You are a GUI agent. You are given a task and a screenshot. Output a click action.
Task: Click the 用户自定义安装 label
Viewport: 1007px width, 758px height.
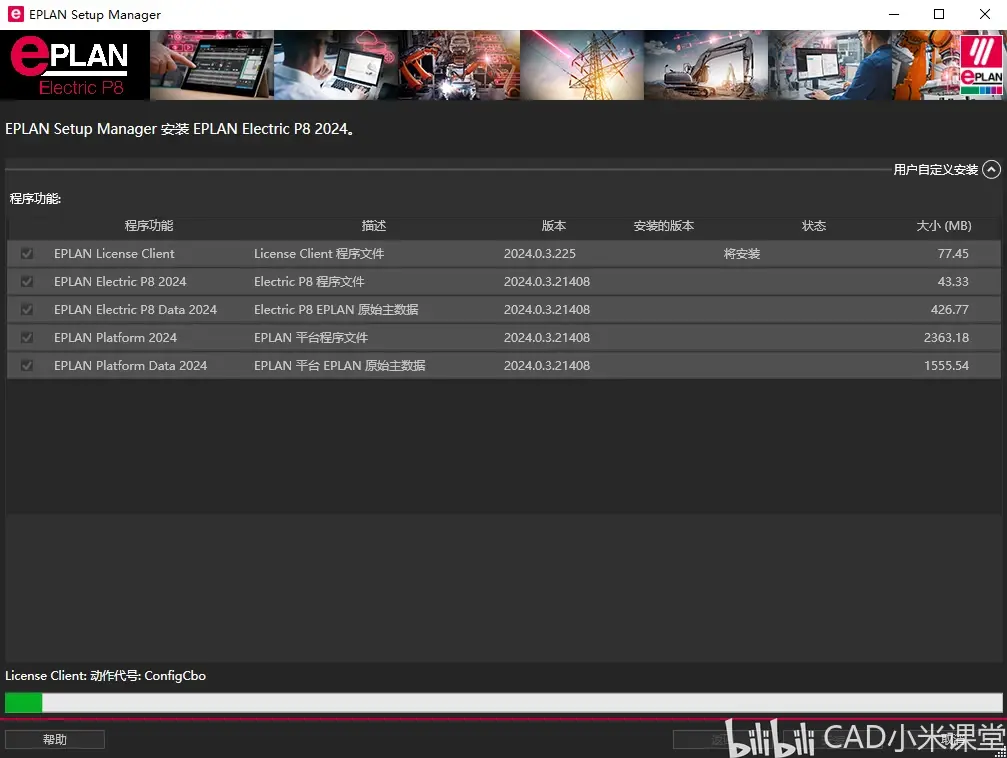pyautogui.click(x=935, y=170)
